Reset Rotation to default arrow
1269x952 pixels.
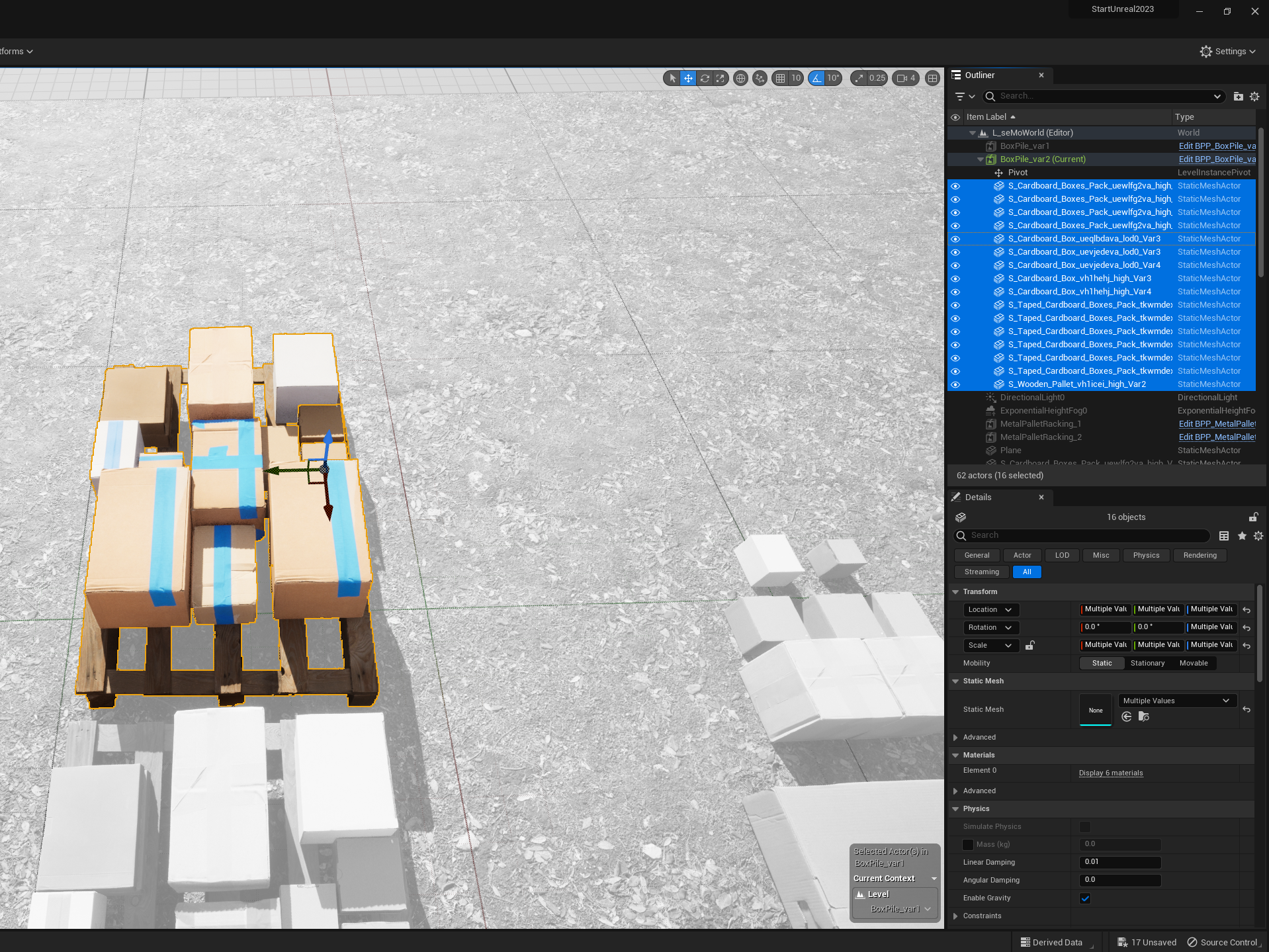(1247, 628)
